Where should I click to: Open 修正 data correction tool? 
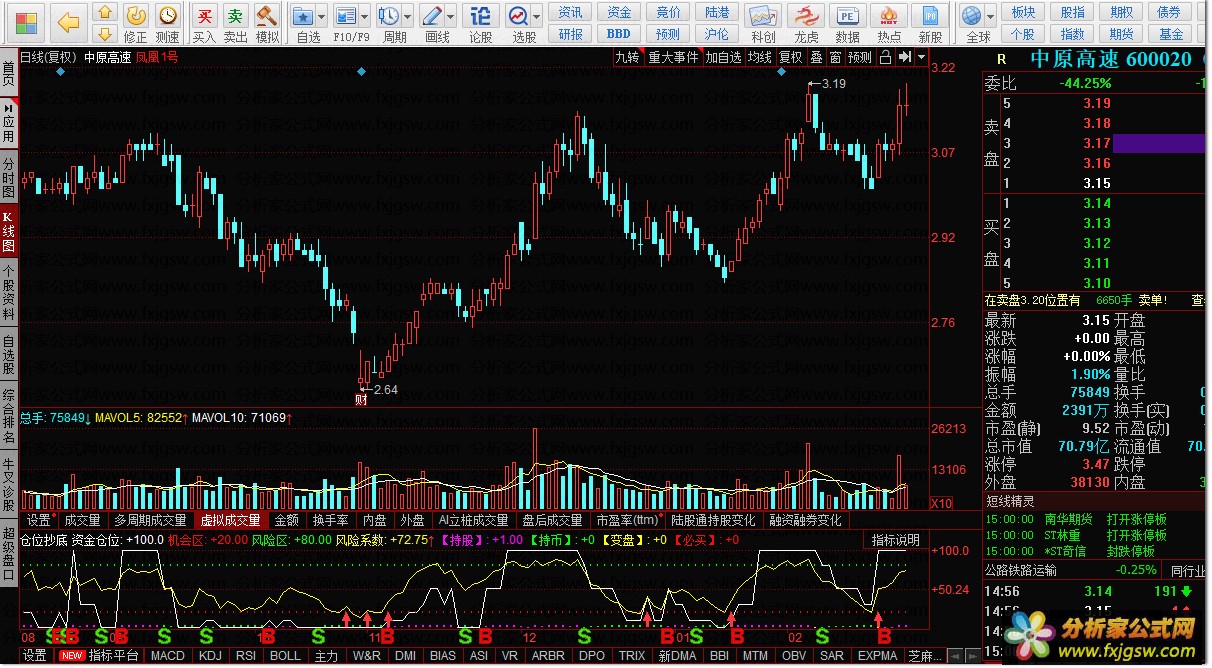click(x=137, y=23)
